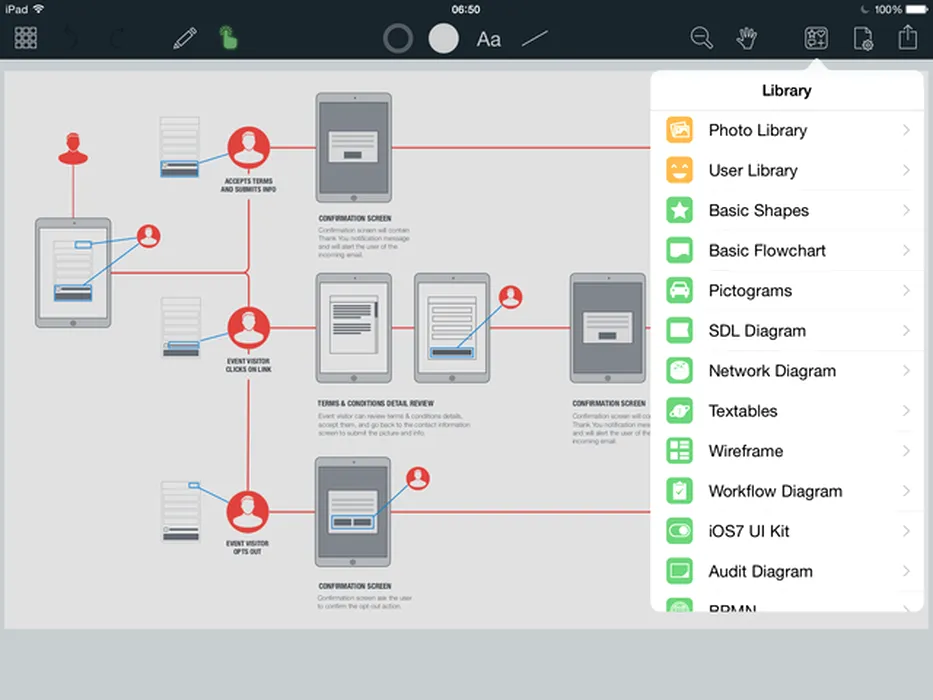Screen dimensions: 933x700
Task: Expand Photo Library chevron
Action: click(x=906, y=130)
